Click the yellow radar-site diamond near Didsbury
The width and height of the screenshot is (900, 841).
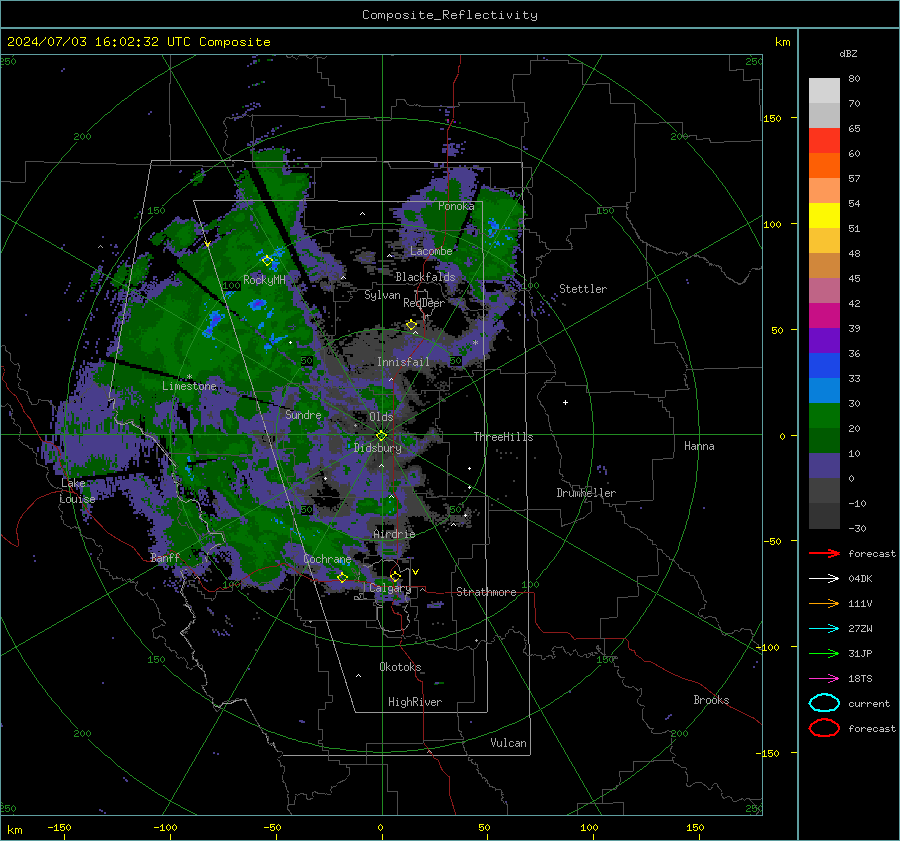coord(381,436)
